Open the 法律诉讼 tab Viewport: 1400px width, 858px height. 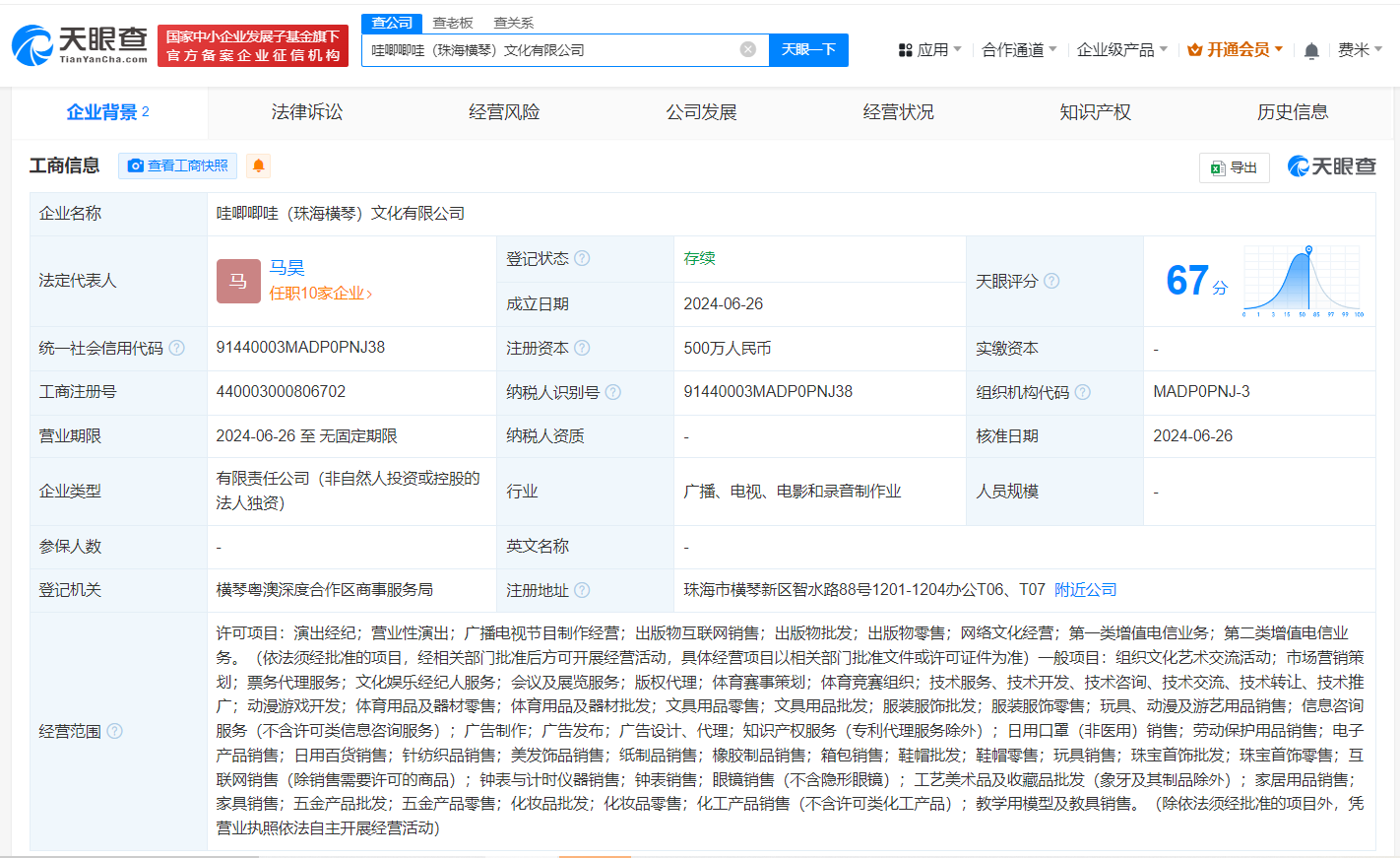tap(306, 112)
